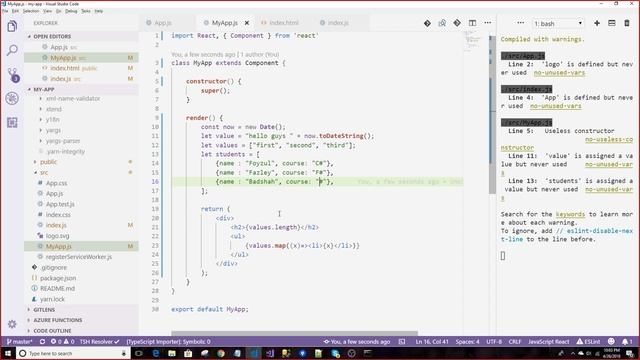Open the terminal panel ellipsis menu

(520, 23)
